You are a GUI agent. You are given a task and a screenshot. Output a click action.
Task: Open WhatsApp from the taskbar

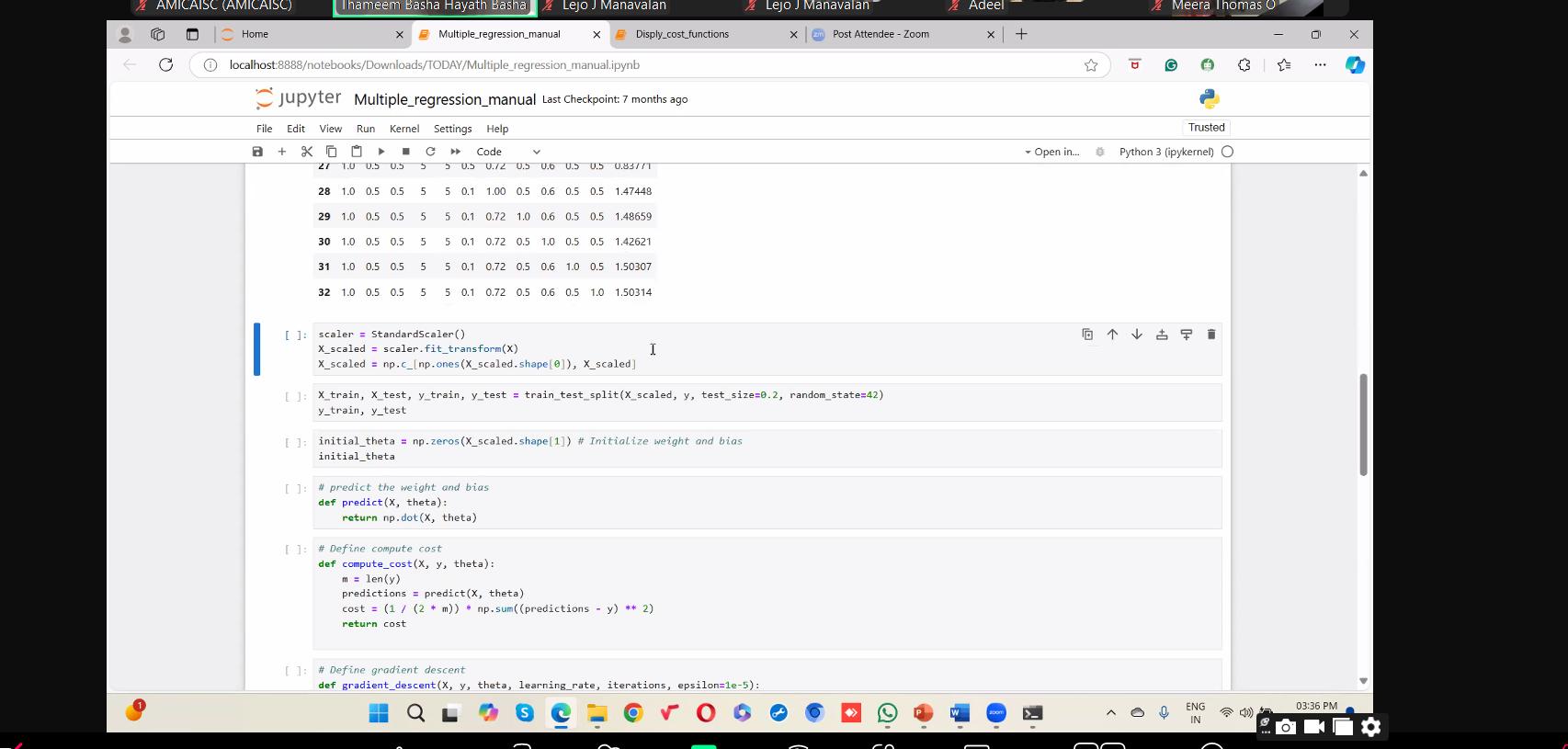(x=887, y=713)
